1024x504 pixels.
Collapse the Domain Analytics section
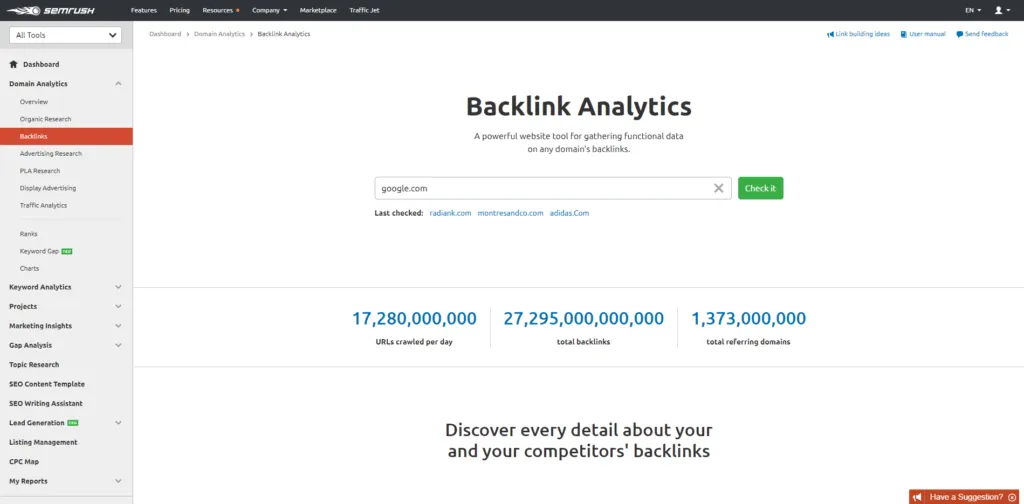pyautogui.click(x=118, y=84)
